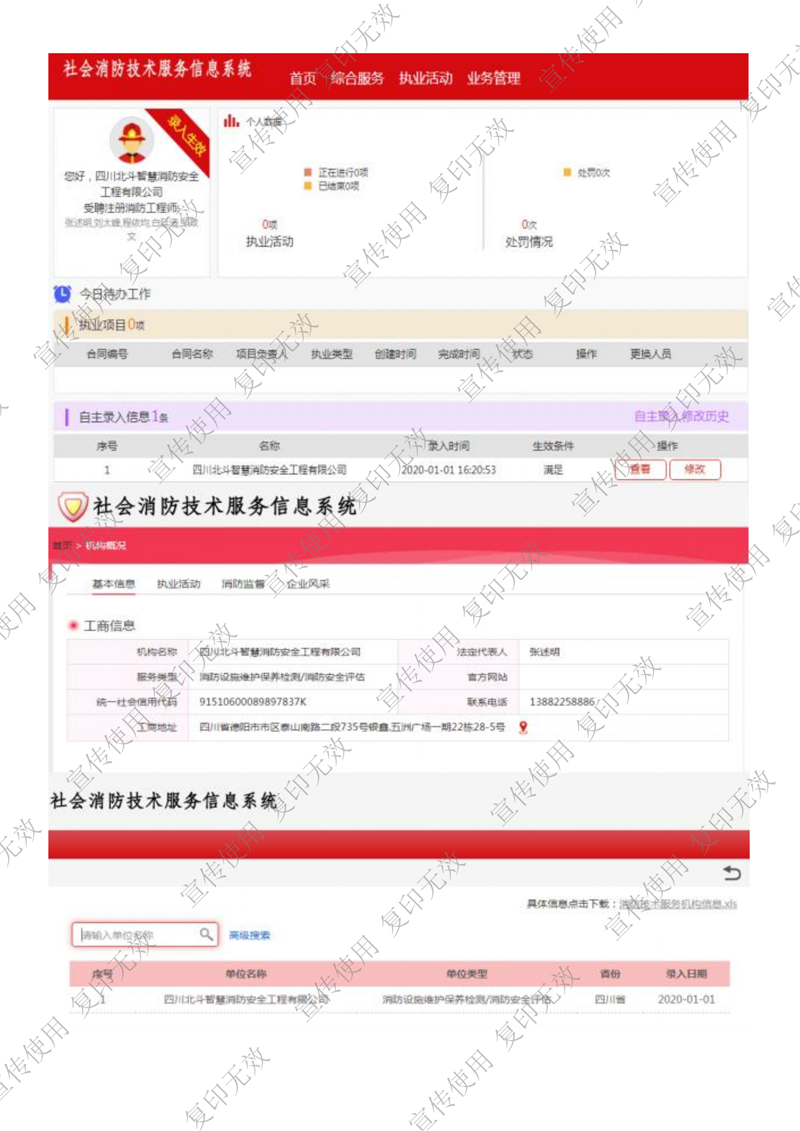The height and width of the screenshot is (1131, 800).
Task: Go to 首页 in top navigation
Action: [x=303, y=78]
